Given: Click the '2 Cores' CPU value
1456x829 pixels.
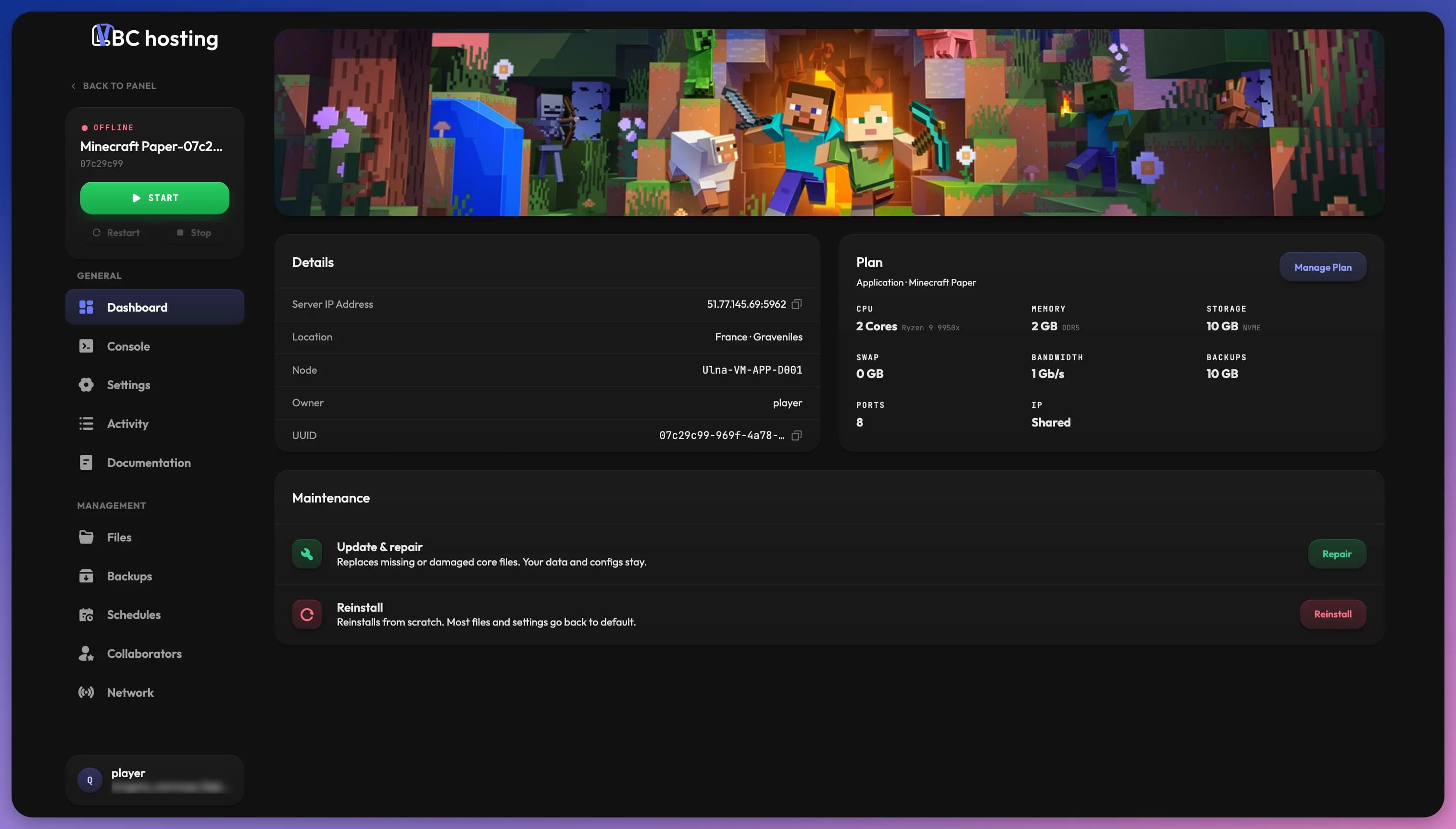Looking at the screenshot, I should [x=876, y=326].
